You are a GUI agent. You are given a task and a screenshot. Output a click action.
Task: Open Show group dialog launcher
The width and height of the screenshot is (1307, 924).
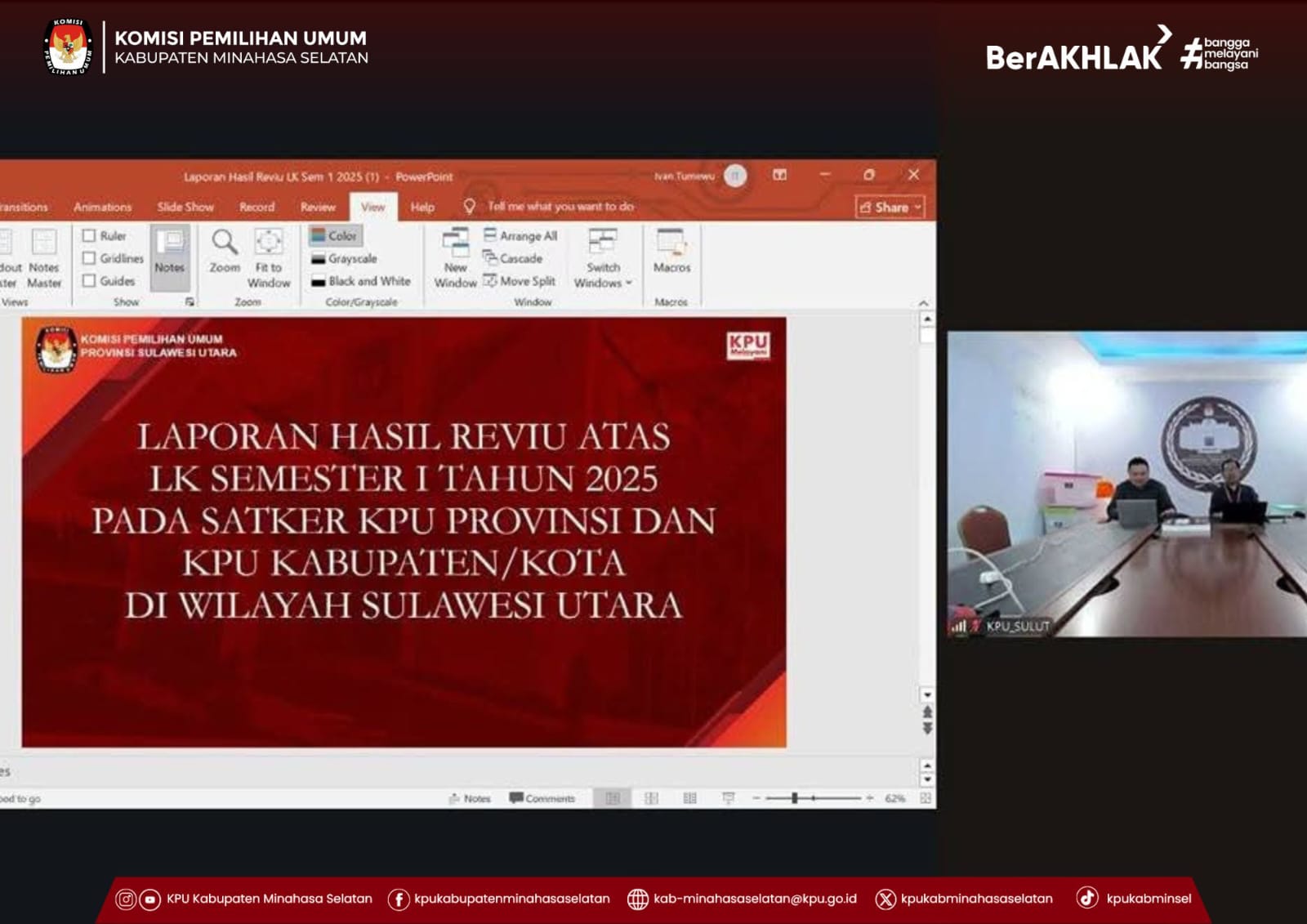tap(190, 302)
